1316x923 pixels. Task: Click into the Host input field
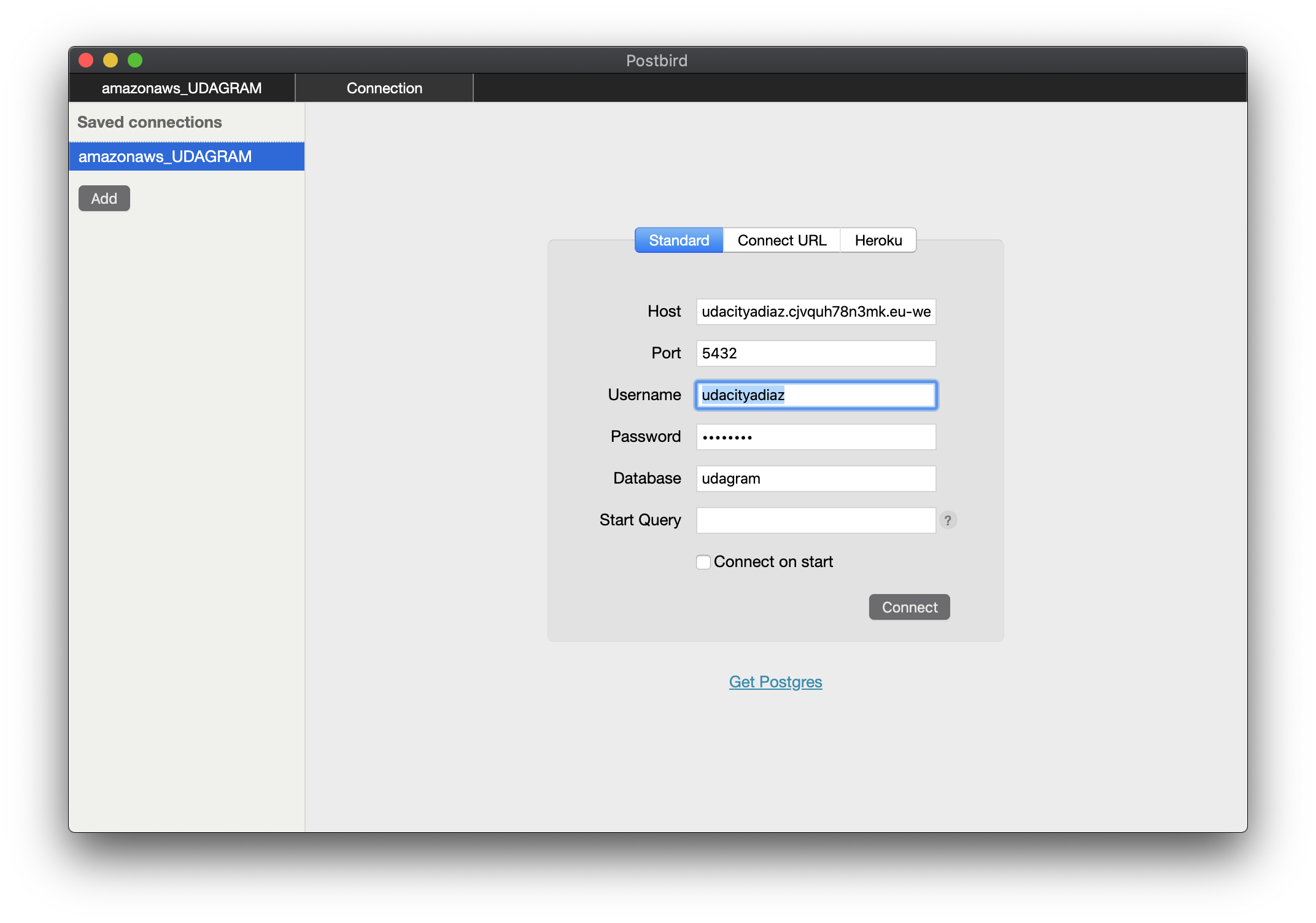pos(815,312)
